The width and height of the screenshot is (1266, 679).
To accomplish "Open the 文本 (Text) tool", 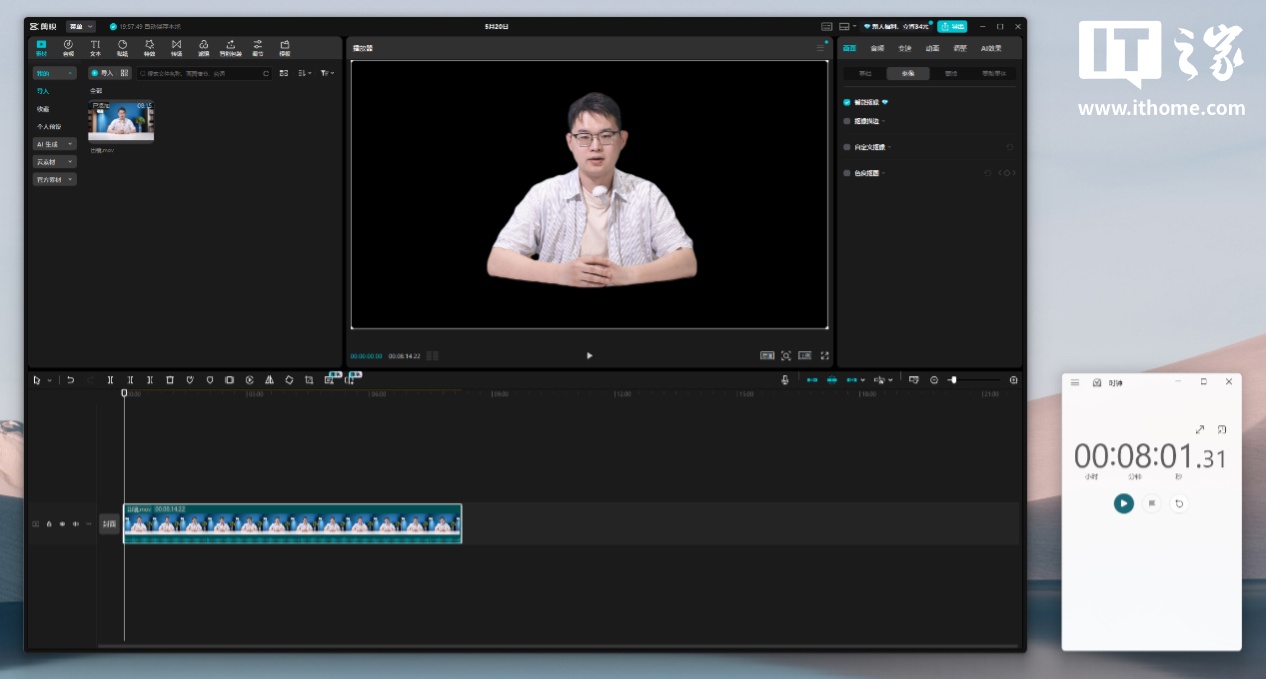I will pos(95,47).
